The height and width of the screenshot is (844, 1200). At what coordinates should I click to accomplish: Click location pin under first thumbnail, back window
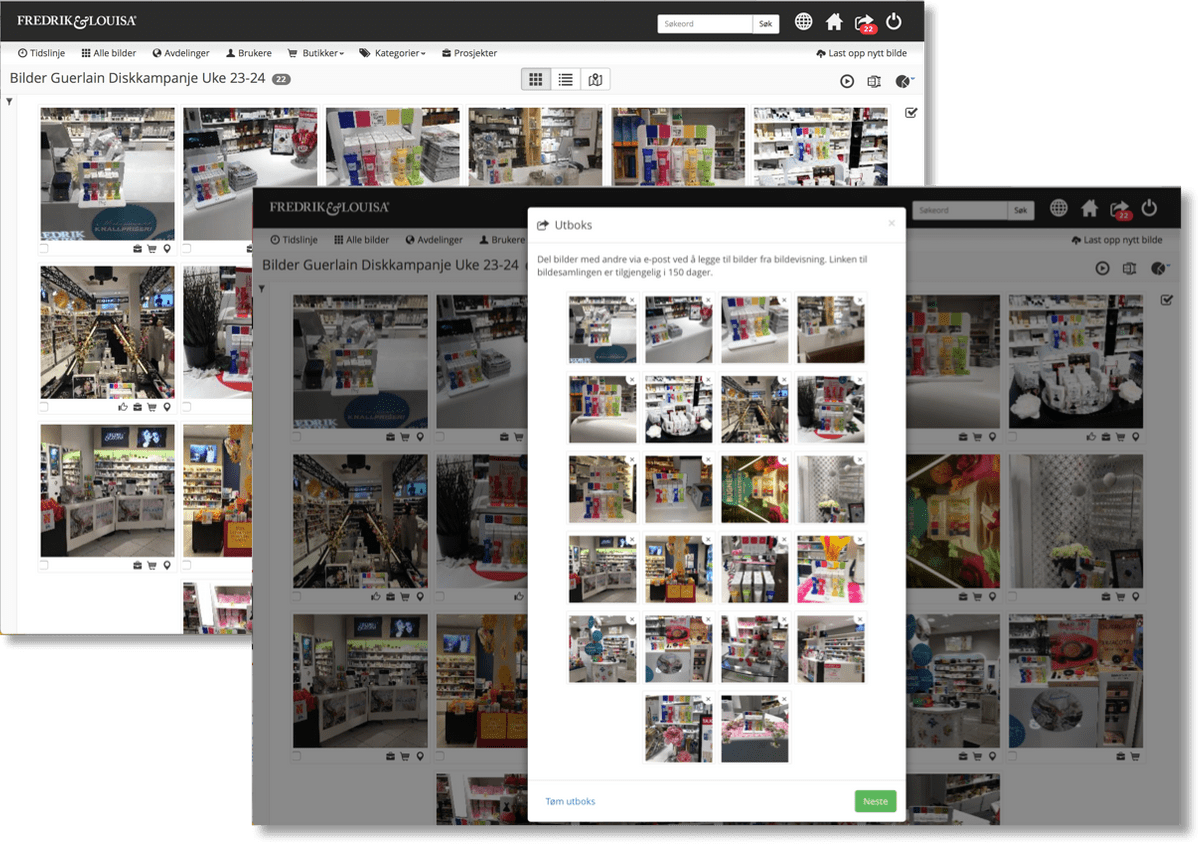click(167, 249)
